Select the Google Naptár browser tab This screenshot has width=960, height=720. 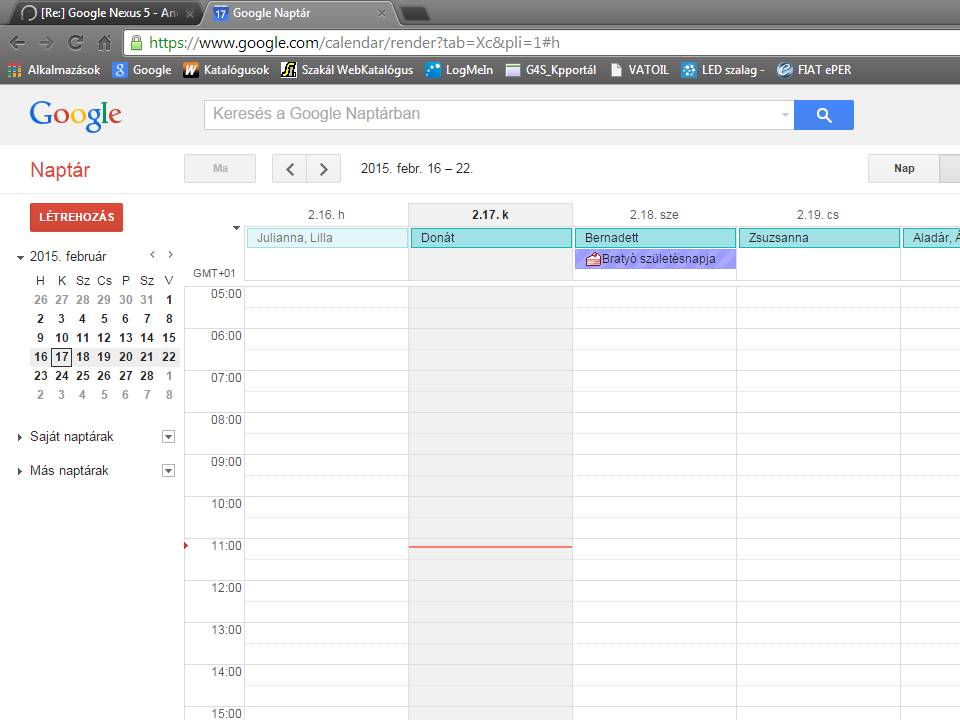300,13
